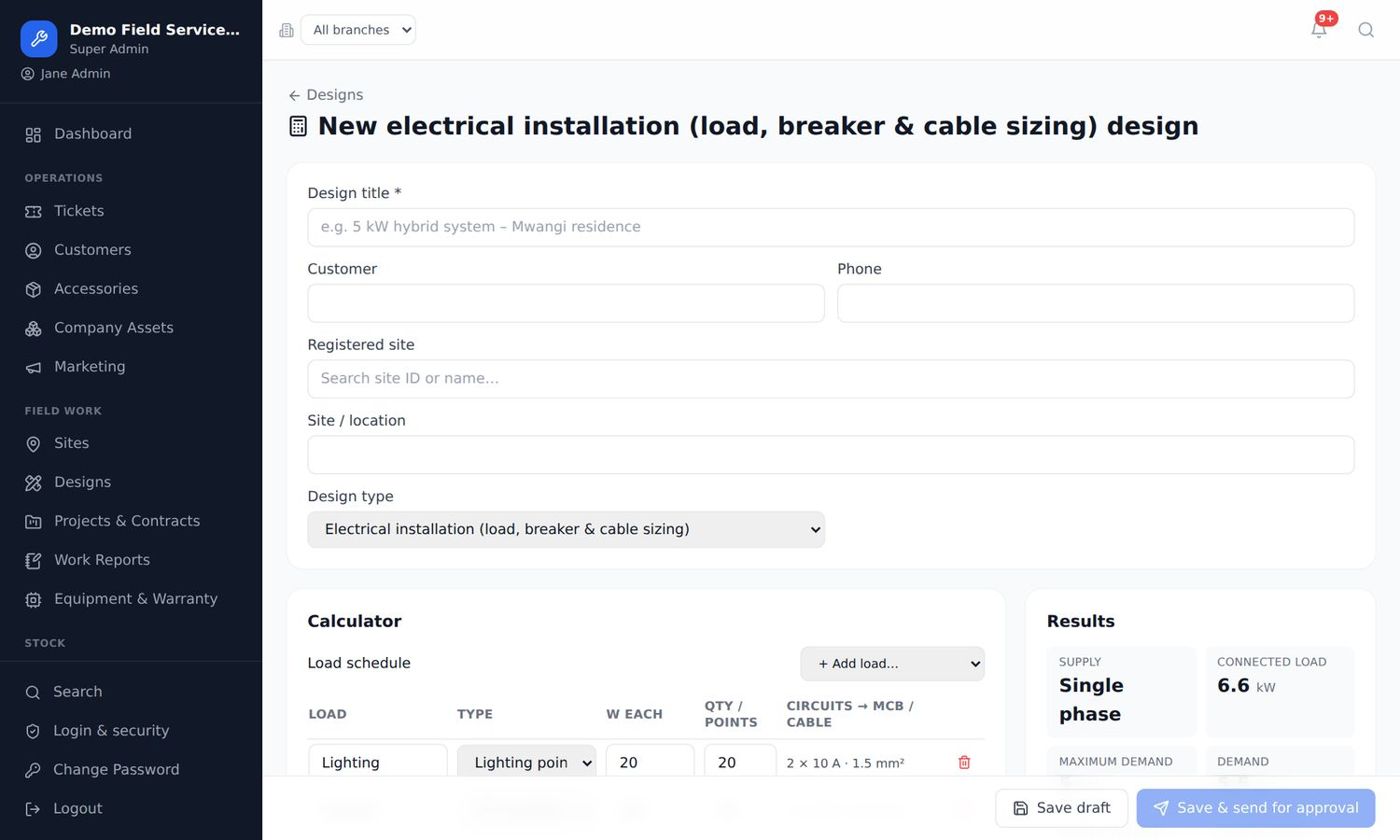Image resolution: width=1400 pixels, height=840 pixels.
Task: Click the Marketing megaphone icon
Action: [x=33, y=368]
